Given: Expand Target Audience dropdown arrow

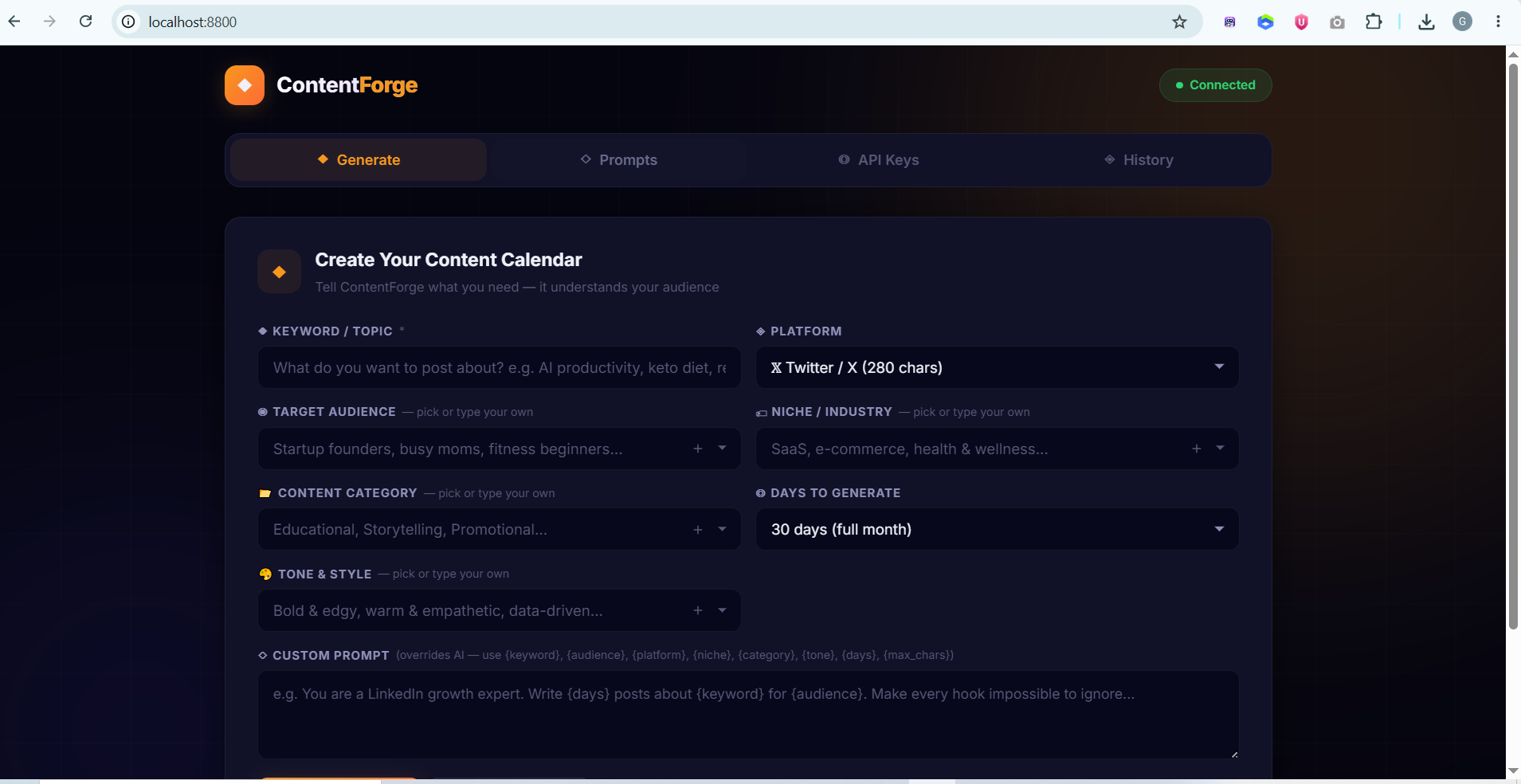Looking at the screenshot, I should point(722,449).
